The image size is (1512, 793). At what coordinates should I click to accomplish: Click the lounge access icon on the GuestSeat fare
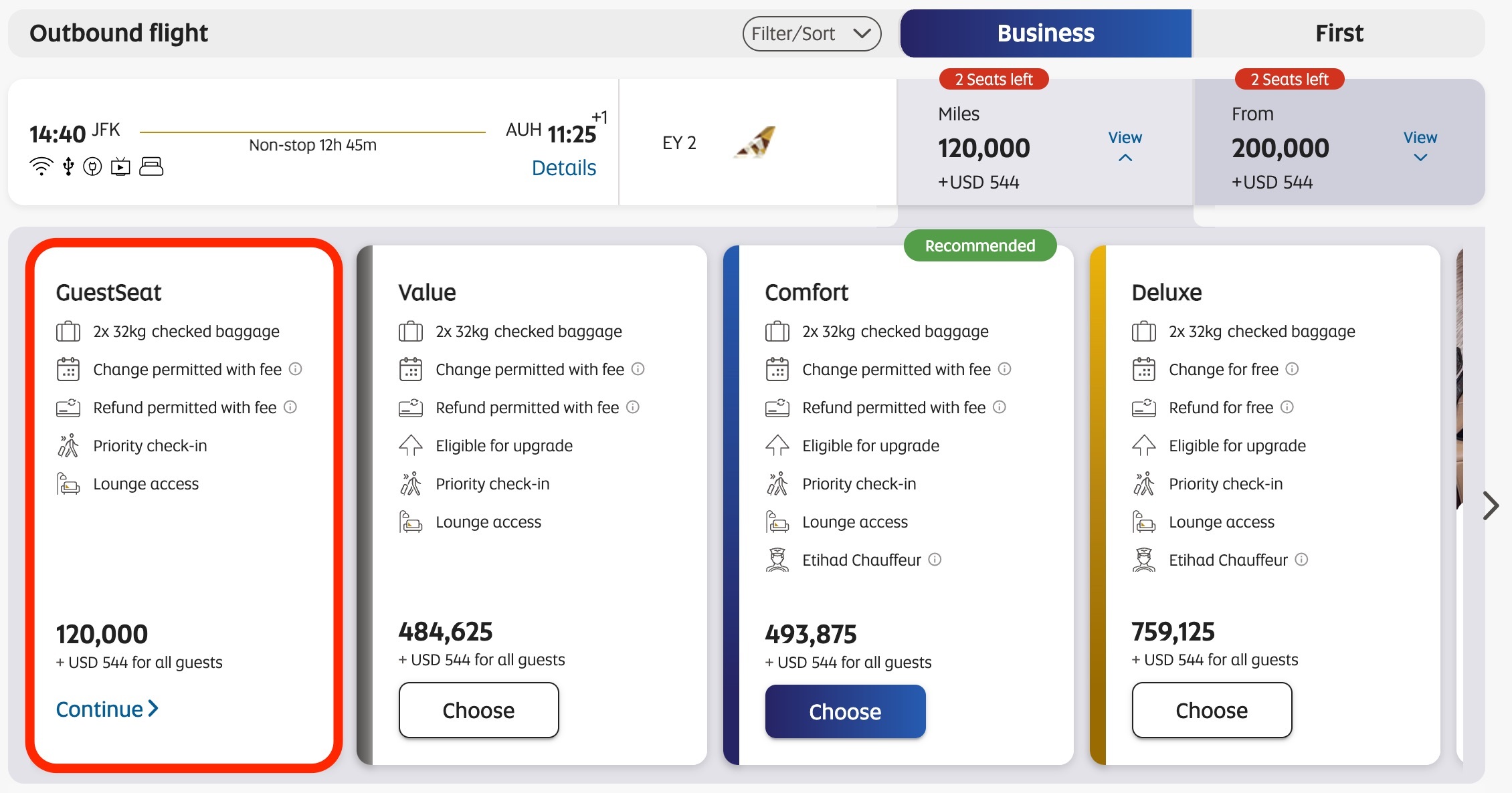tap(66, 483)
